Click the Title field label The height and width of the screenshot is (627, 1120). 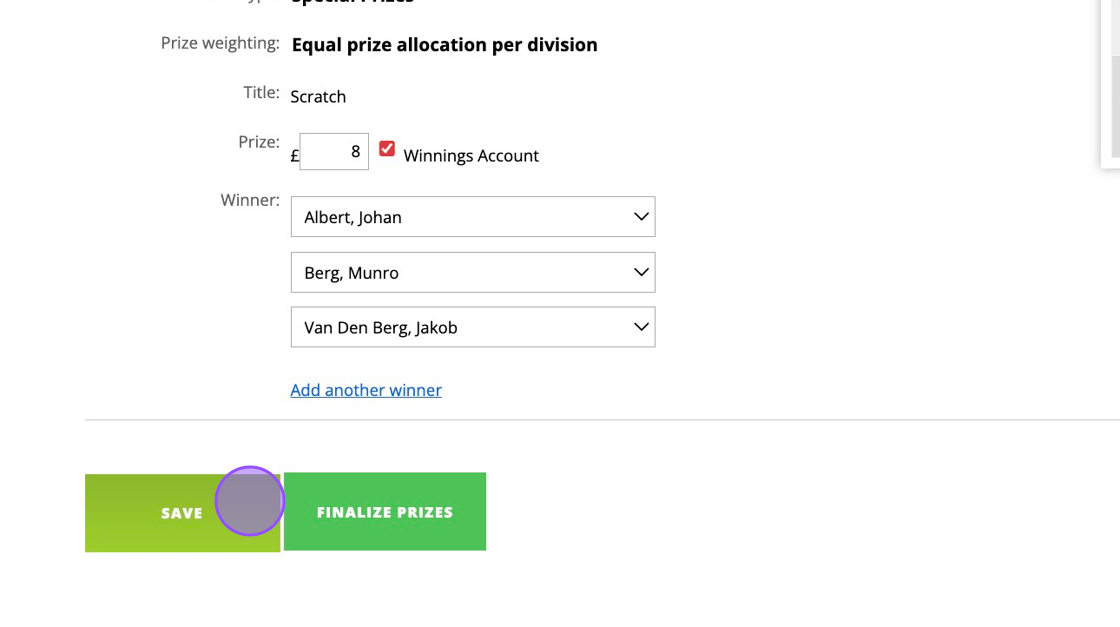pyautogui.click(x=261, y=92)
